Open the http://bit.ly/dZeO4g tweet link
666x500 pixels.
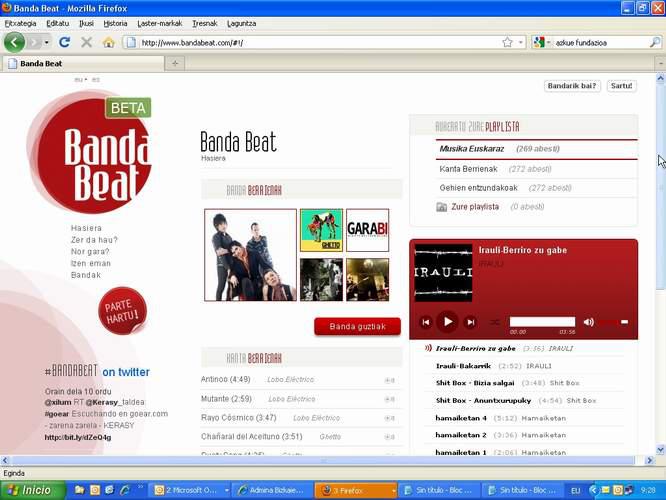pyautogui.click(x=78, y=437)
